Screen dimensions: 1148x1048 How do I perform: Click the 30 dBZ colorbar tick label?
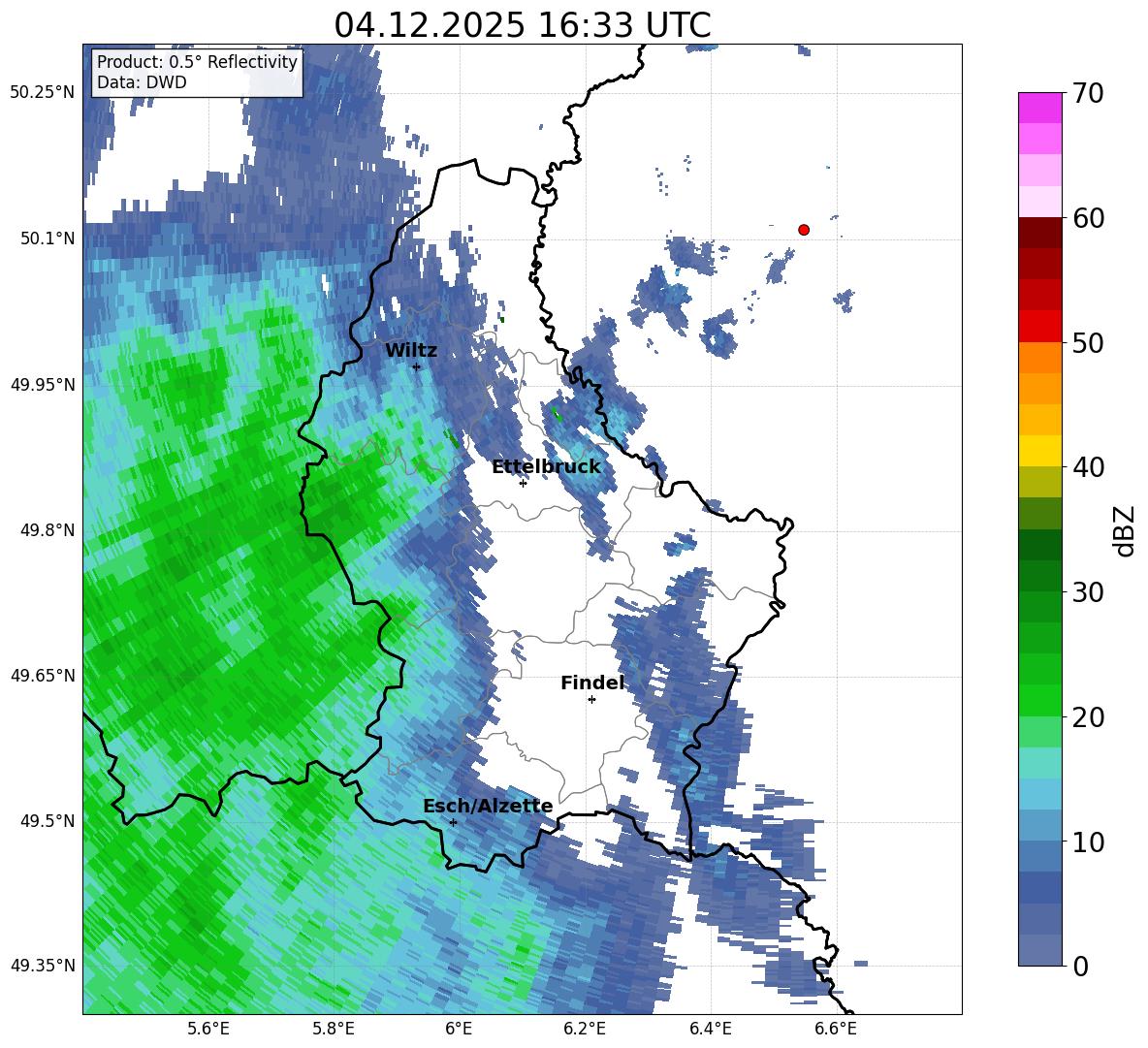1089,592
